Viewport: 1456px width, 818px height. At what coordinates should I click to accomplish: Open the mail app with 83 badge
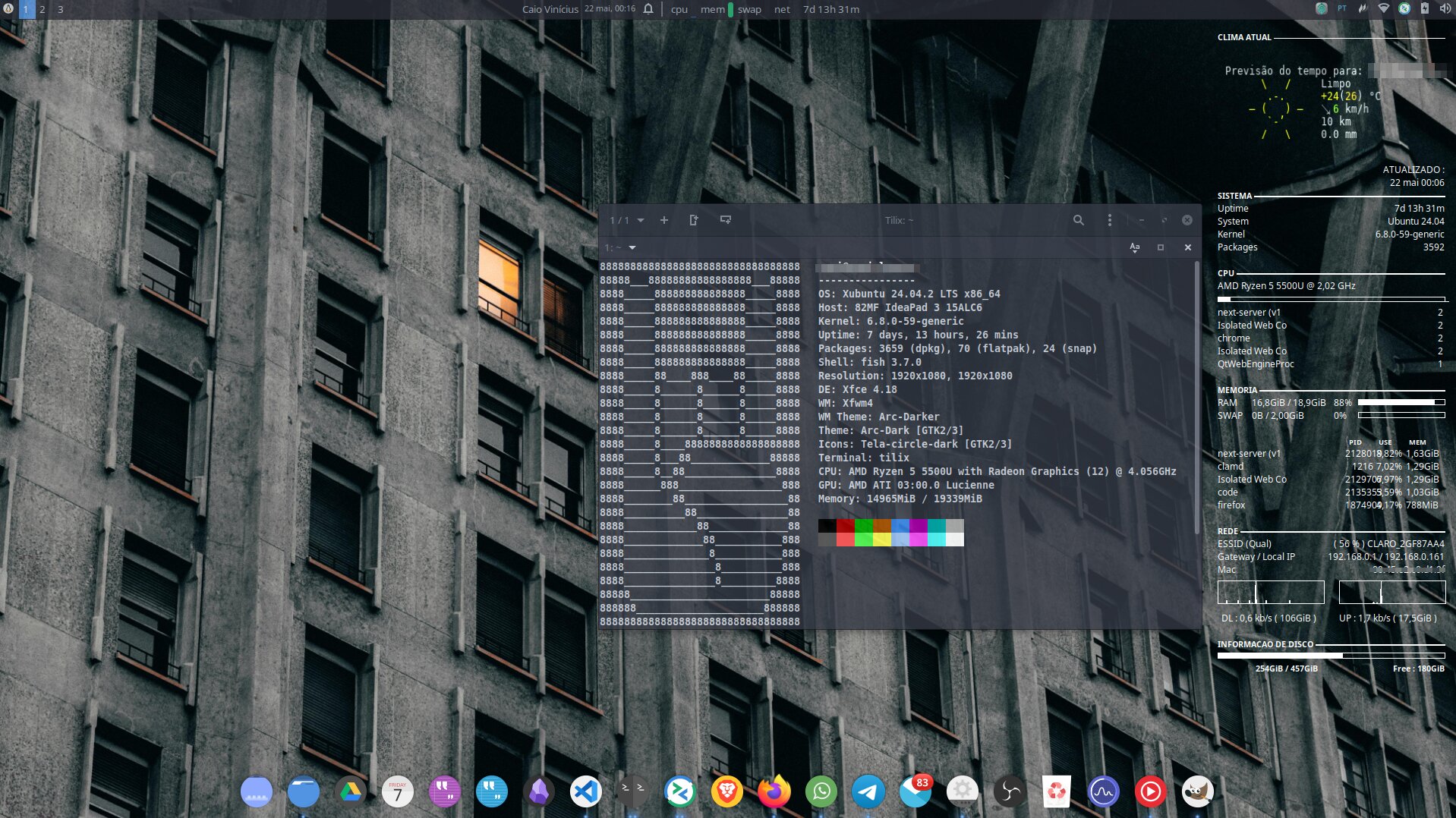(916, 792)
